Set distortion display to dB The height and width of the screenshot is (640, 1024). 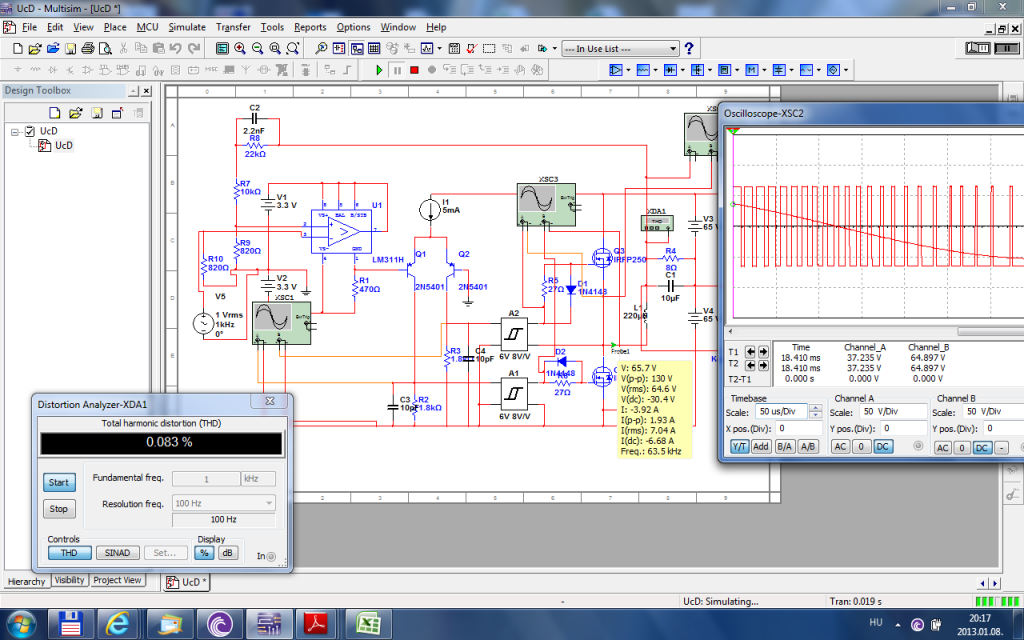click(228, 552)
